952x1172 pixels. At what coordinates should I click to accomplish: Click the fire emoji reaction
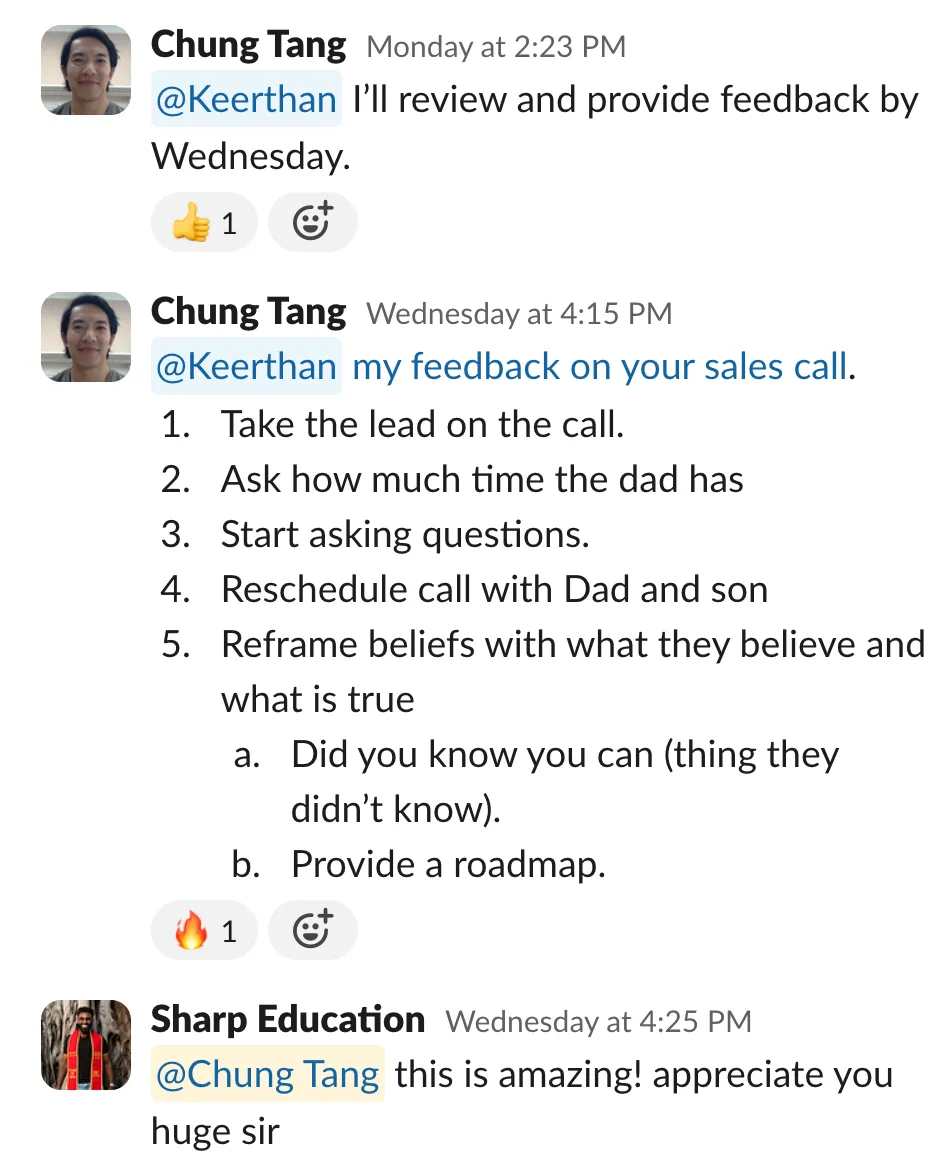coord(204,931)
